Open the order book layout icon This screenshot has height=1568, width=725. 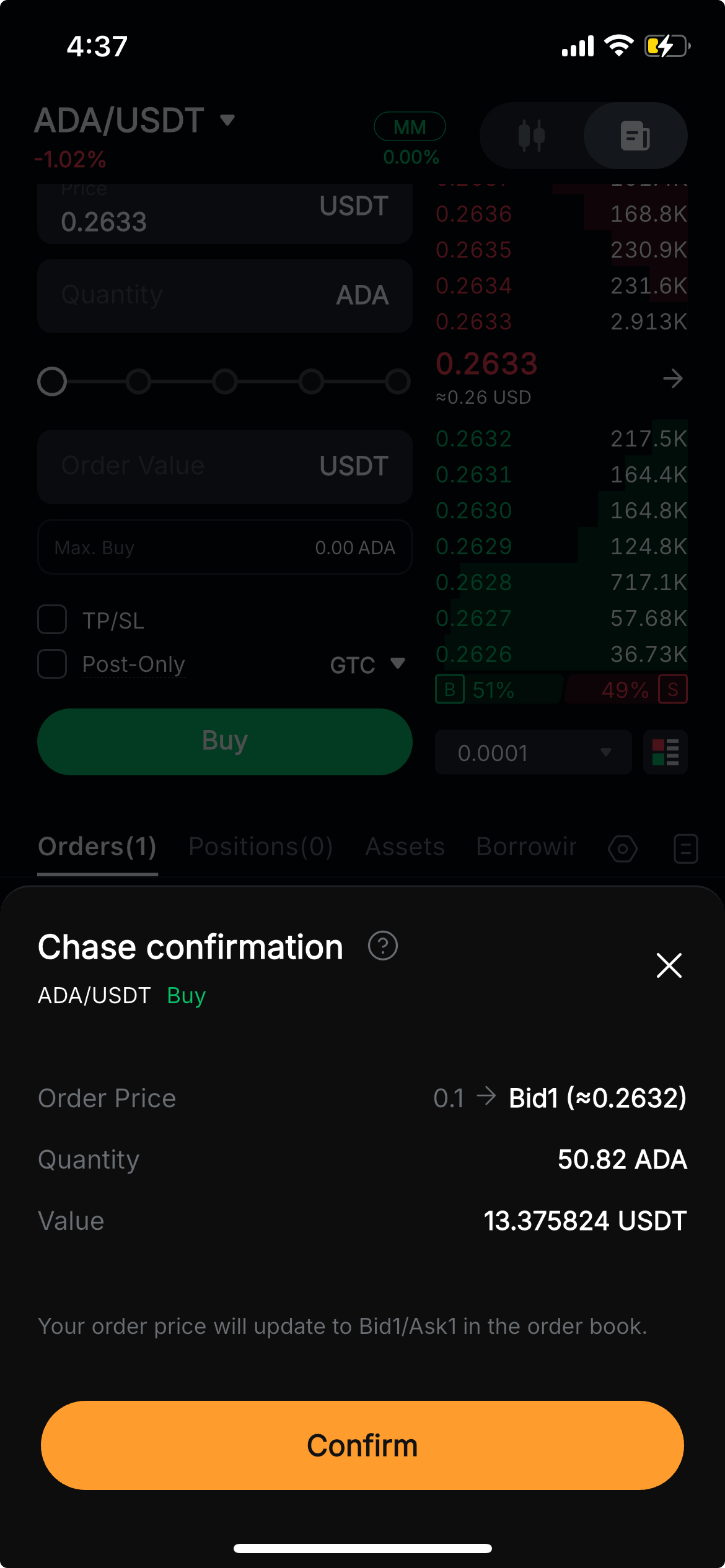click(666, 752)
